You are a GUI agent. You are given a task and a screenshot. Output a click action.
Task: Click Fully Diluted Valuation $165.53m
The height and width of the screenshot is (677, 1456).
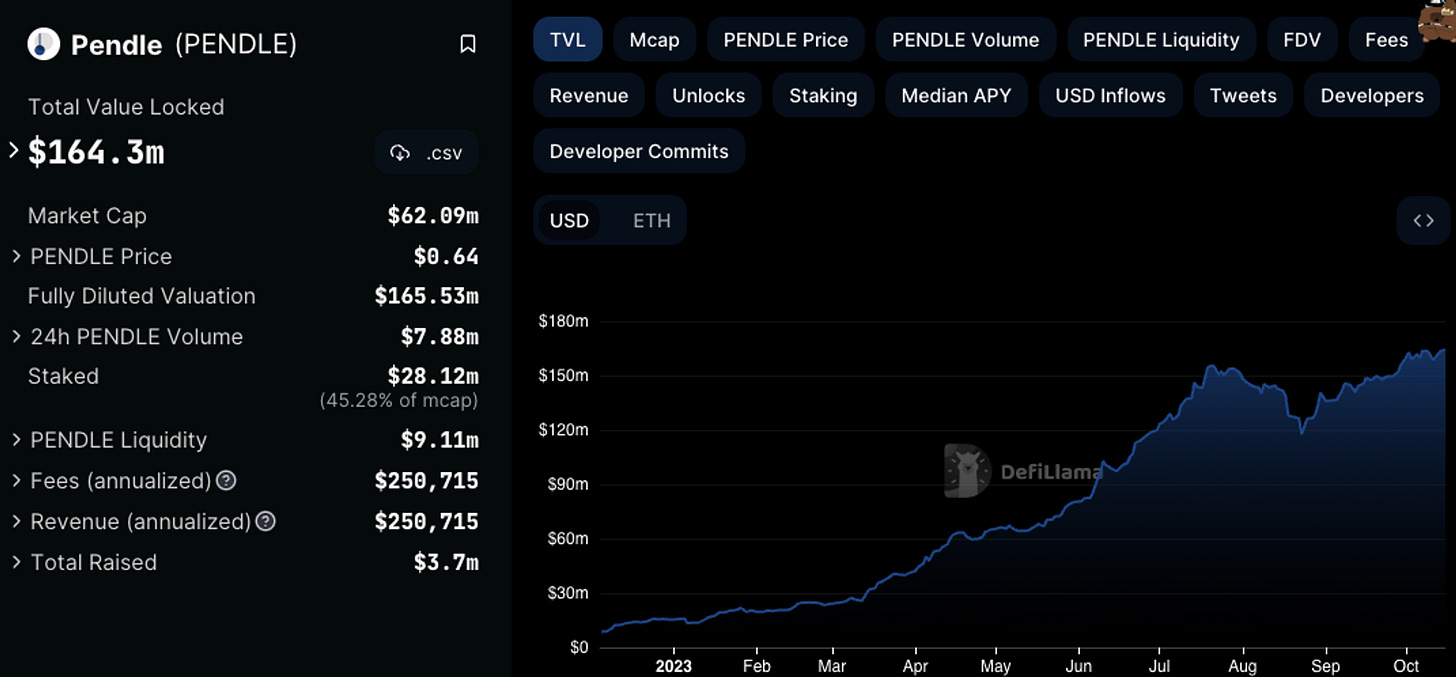click(x=427, y=296)
